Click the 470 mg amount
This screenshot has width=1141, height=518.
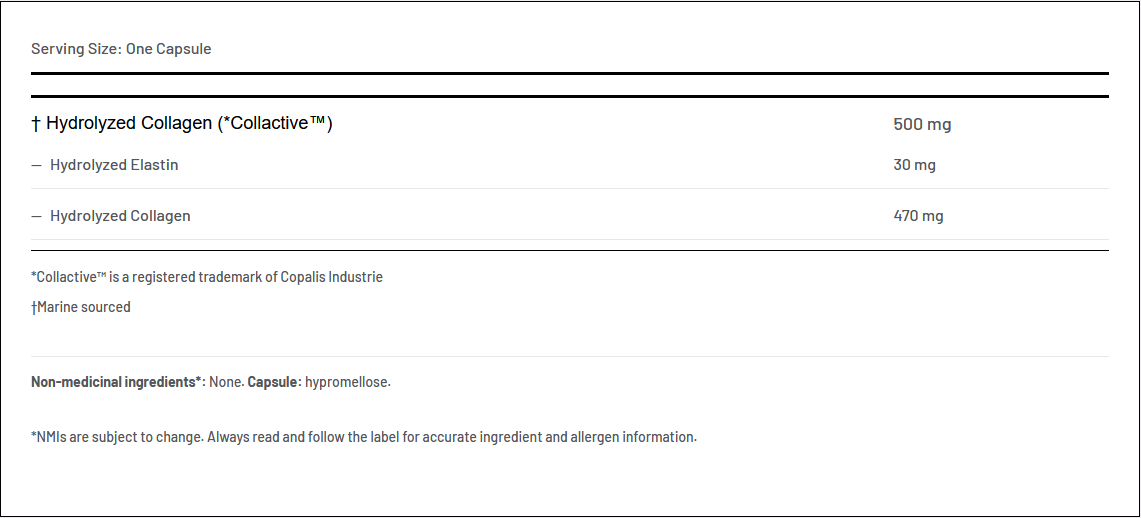[918, 216]
